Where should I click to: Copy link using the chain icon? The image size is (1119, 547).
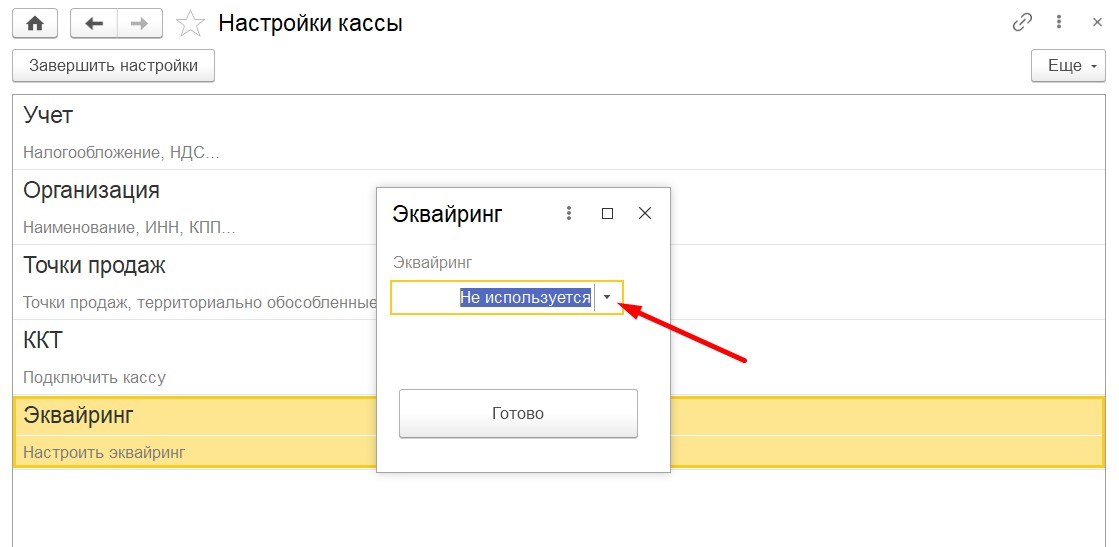[1022, 23]
